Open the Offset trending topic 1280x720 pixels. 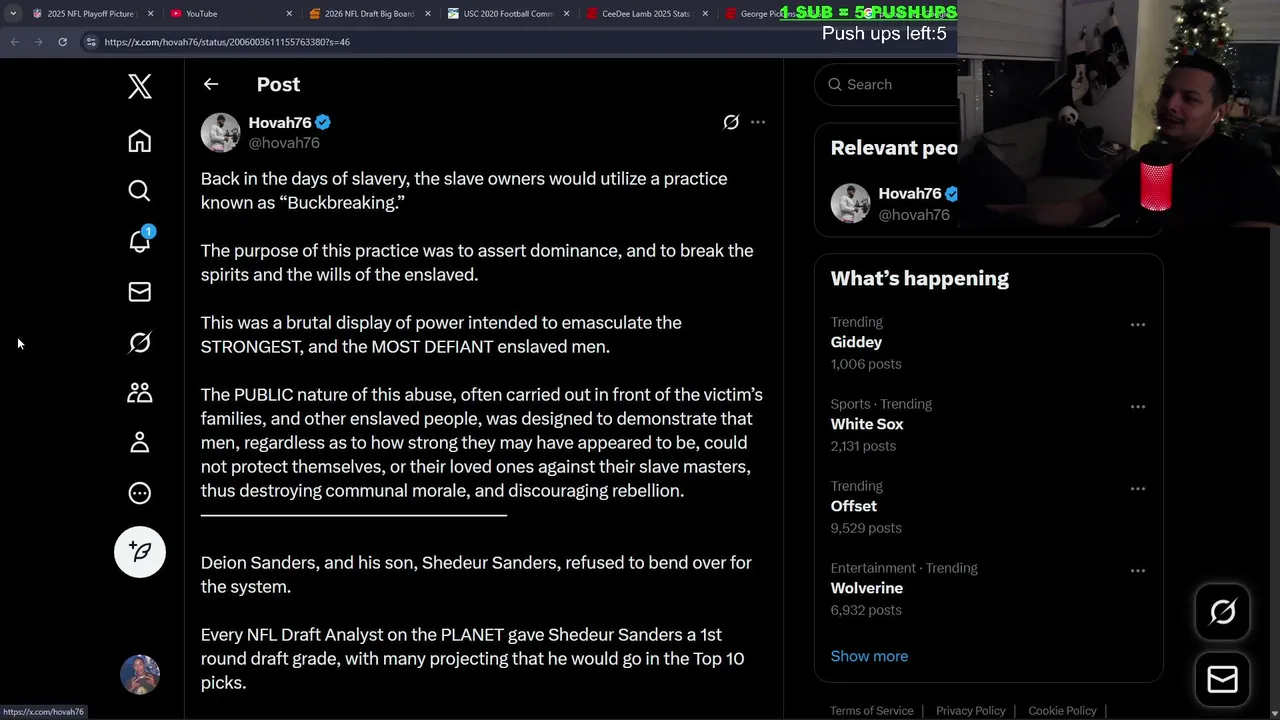(x=854, y=506)
